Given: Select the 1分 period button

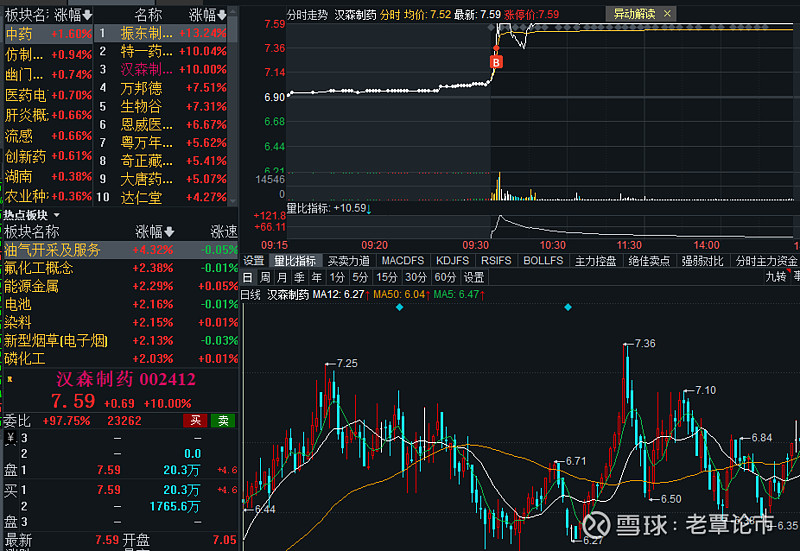Looking at the screenshot, I should click(x=337, y=278).
